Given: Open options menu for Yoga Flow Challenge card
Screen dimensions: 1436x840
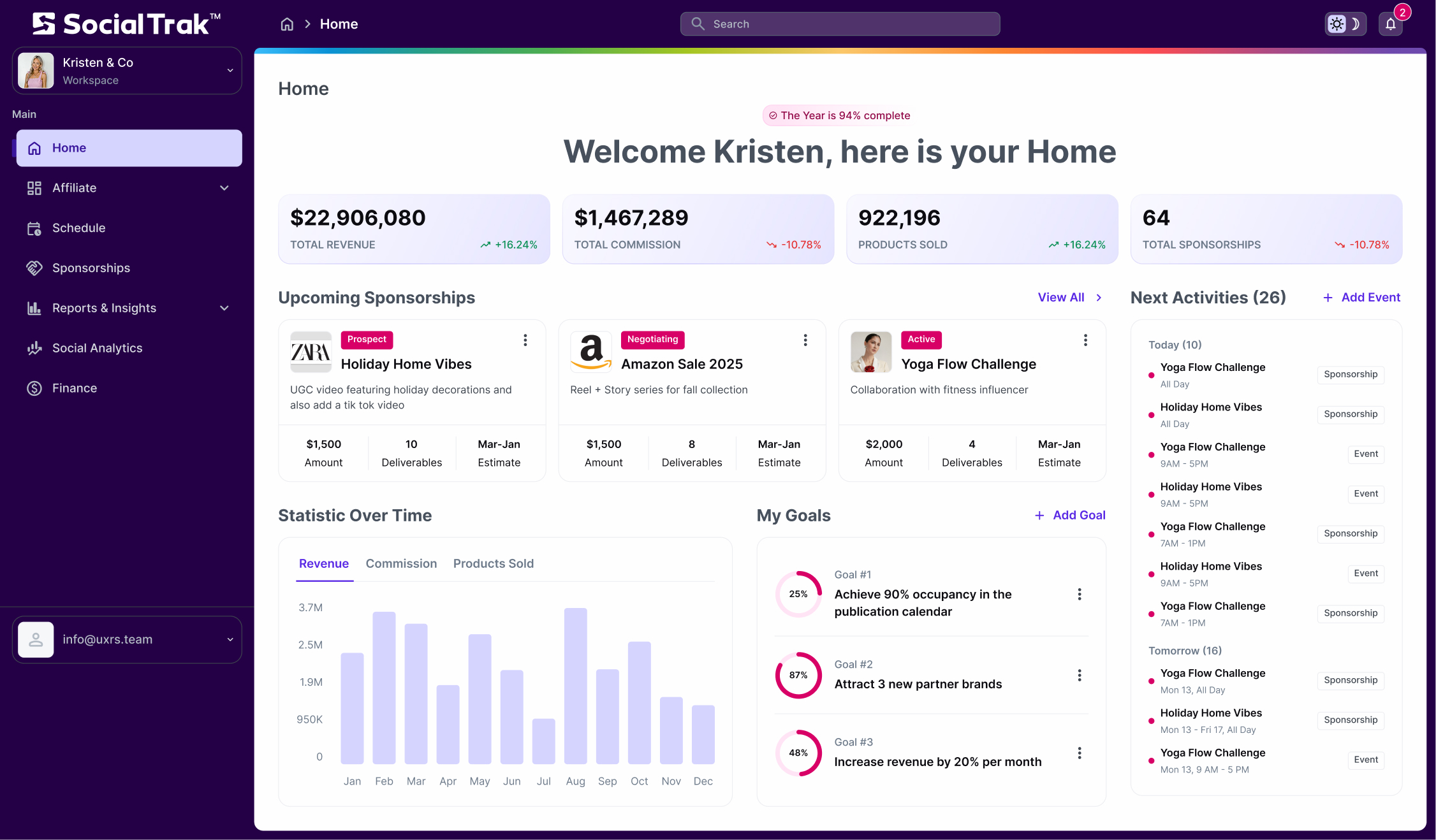Looking at the screenshot, I should tap(1085, 340).
